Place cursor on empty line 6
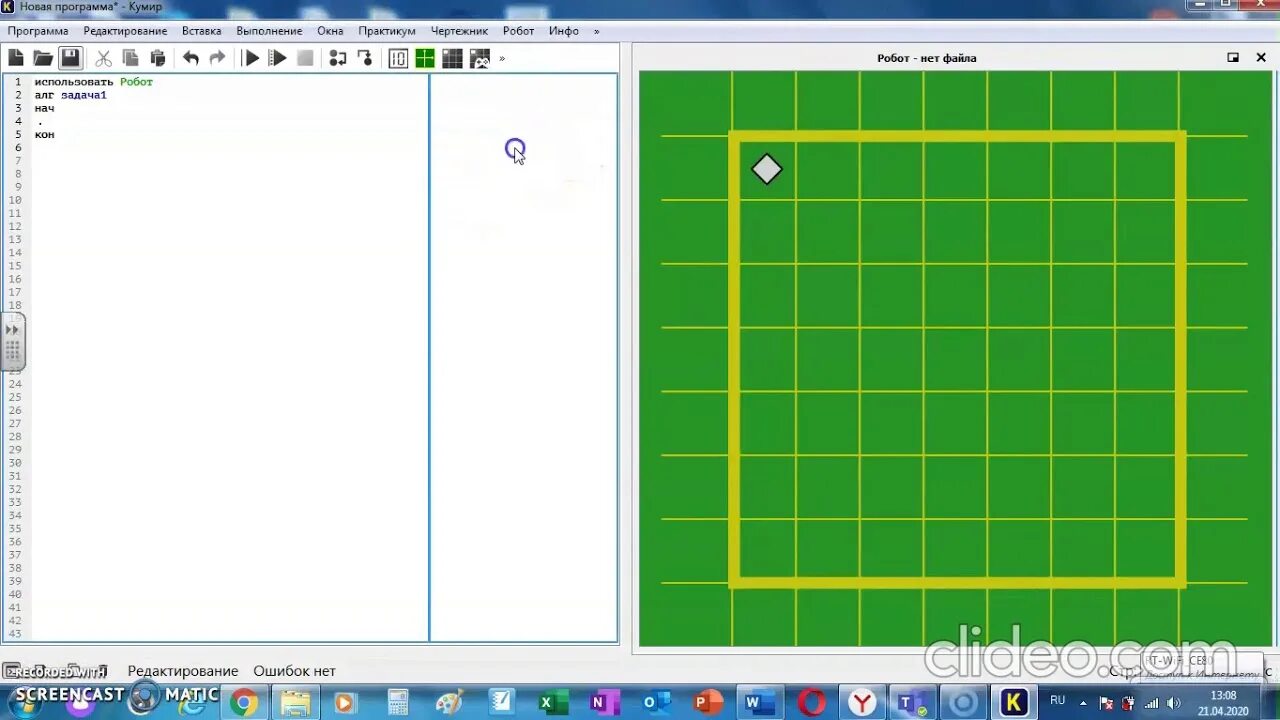This screenshot has height=720, width=1280. click(x=230, y=147)
